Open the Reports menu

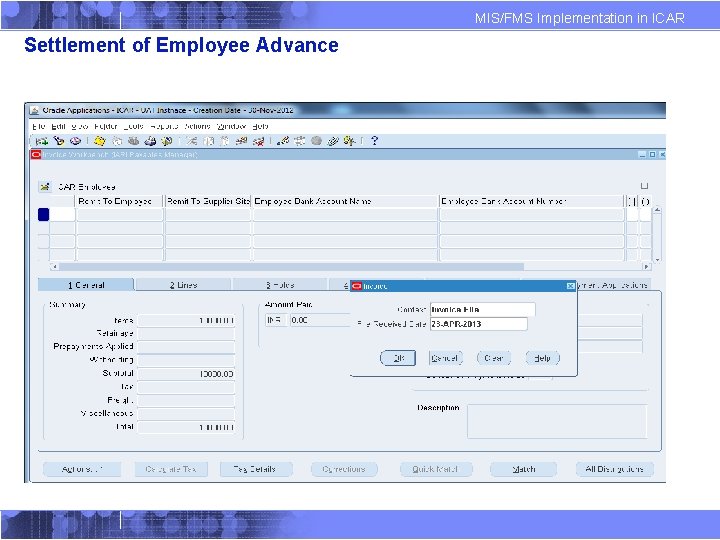pyautogui.click(x=164, y=126)
